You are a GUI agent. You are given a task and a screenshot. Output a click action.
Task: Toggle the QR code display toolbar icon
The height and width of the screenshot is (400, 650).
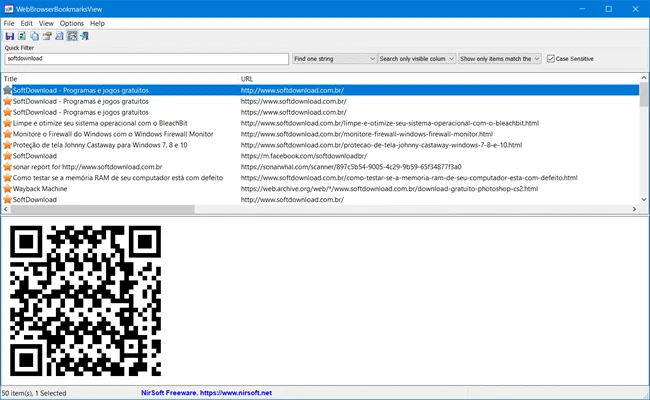click(x=72, y=36)
